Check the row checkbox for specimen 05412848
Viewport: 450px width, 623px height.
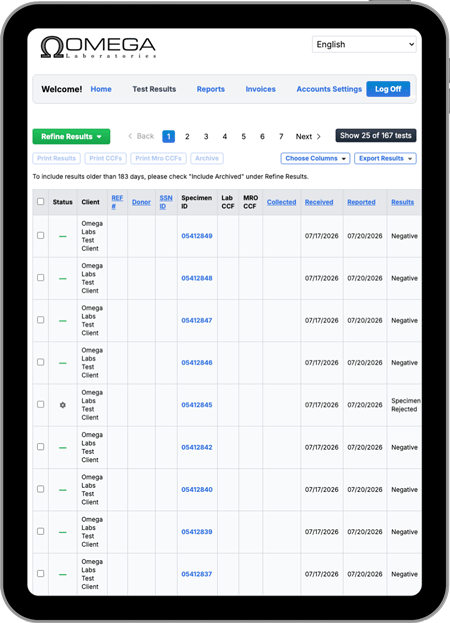(x=41, y=278)
